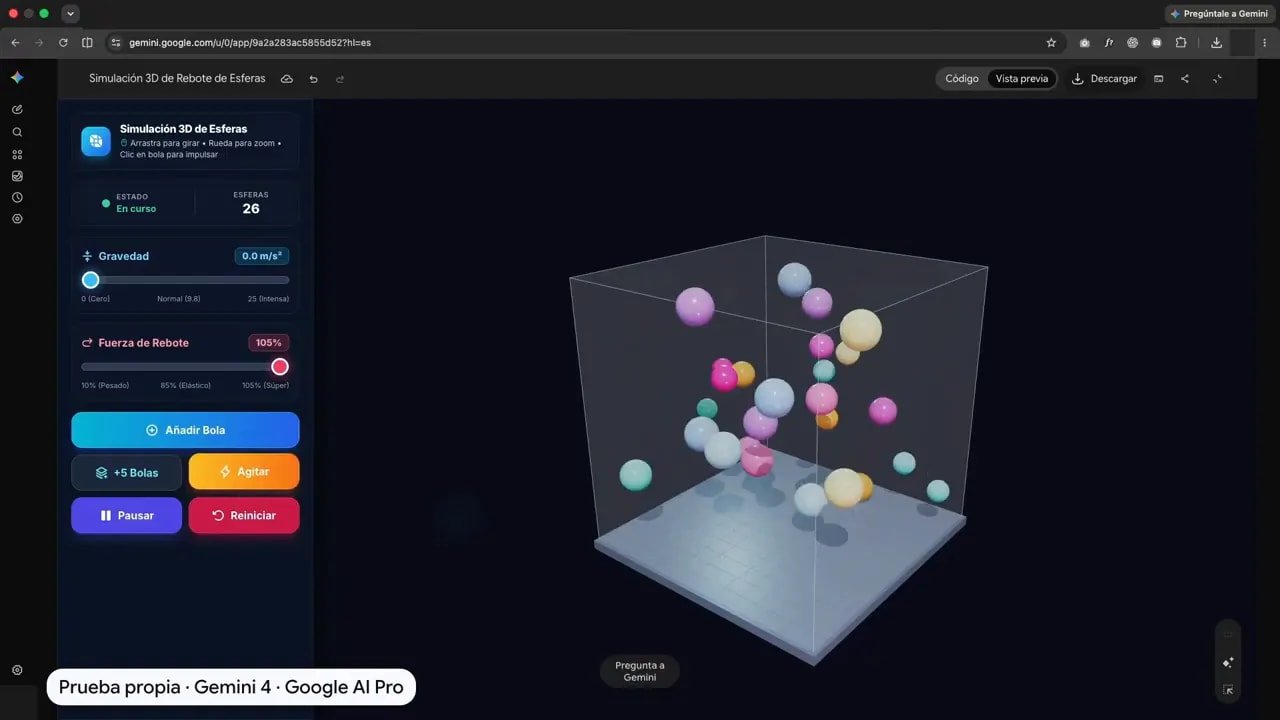Click the En curso status text
This screenshot has height=720, width=1280.
pyautogui.click(x=136, y=209)
